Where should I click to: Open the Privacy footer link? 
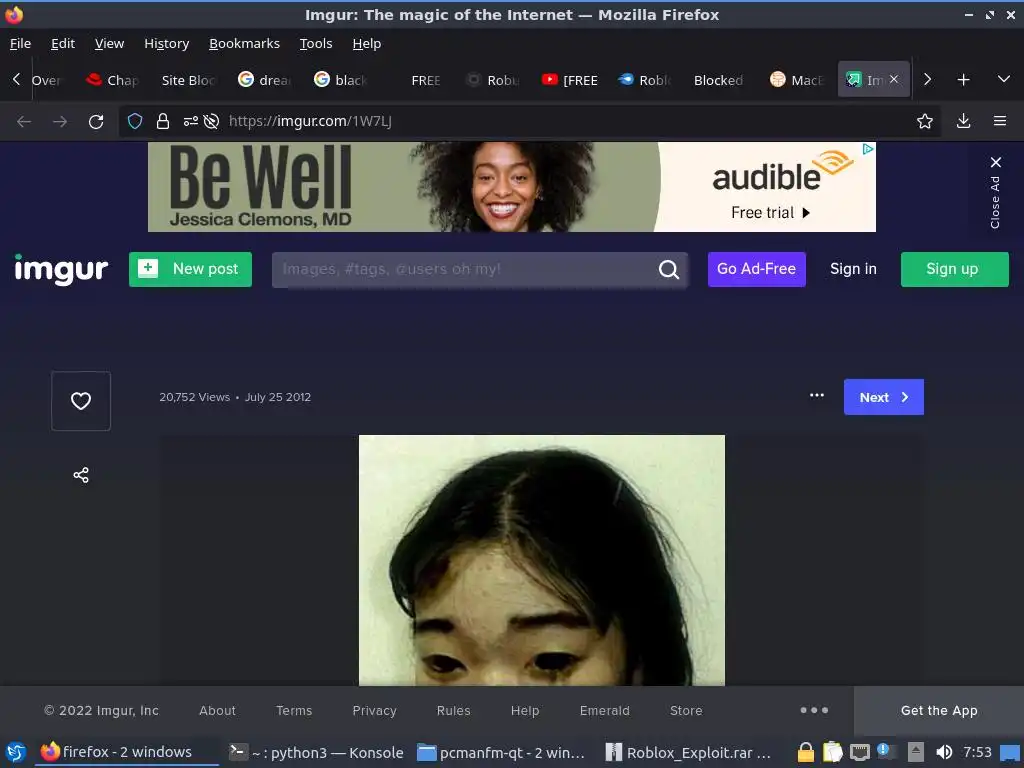click(374, 711)
